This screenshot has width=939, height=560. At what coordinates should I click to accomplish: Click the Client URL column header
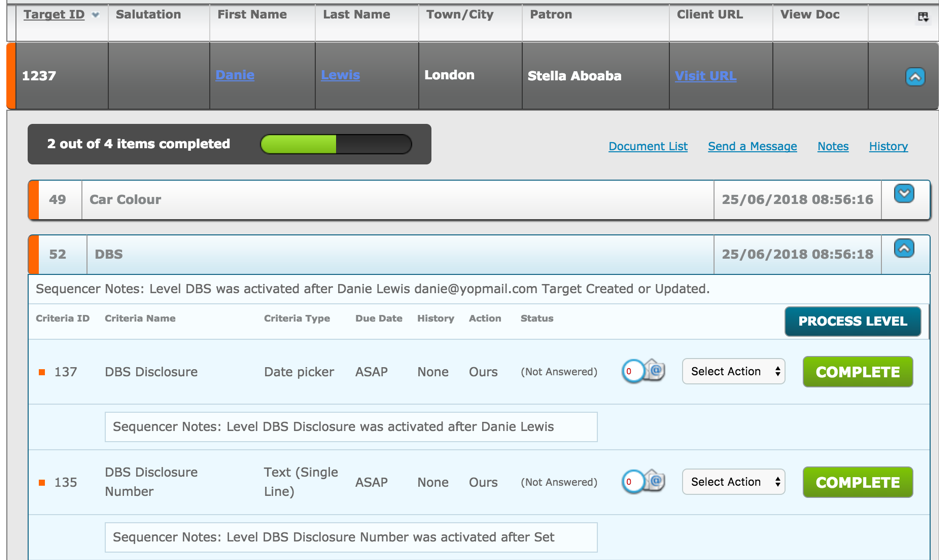pos(710,14)
